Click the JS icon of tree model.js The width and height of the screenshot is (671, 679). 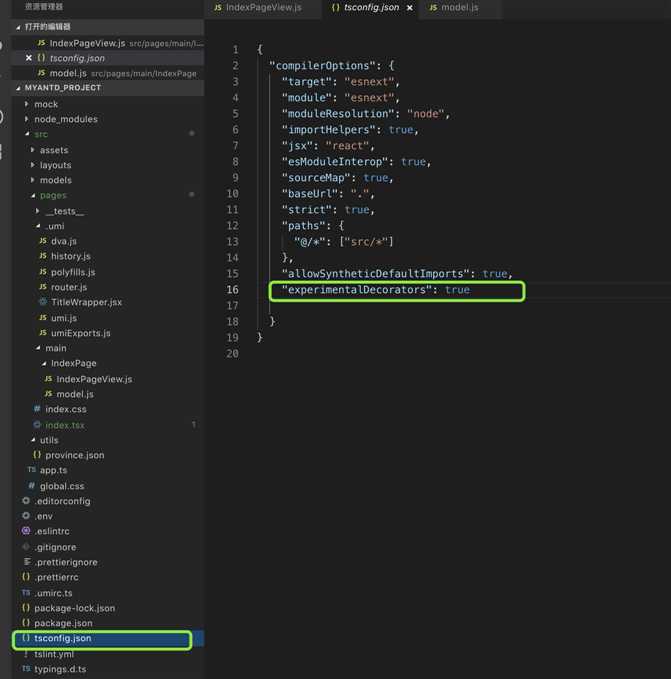click(x=48, y=394)
